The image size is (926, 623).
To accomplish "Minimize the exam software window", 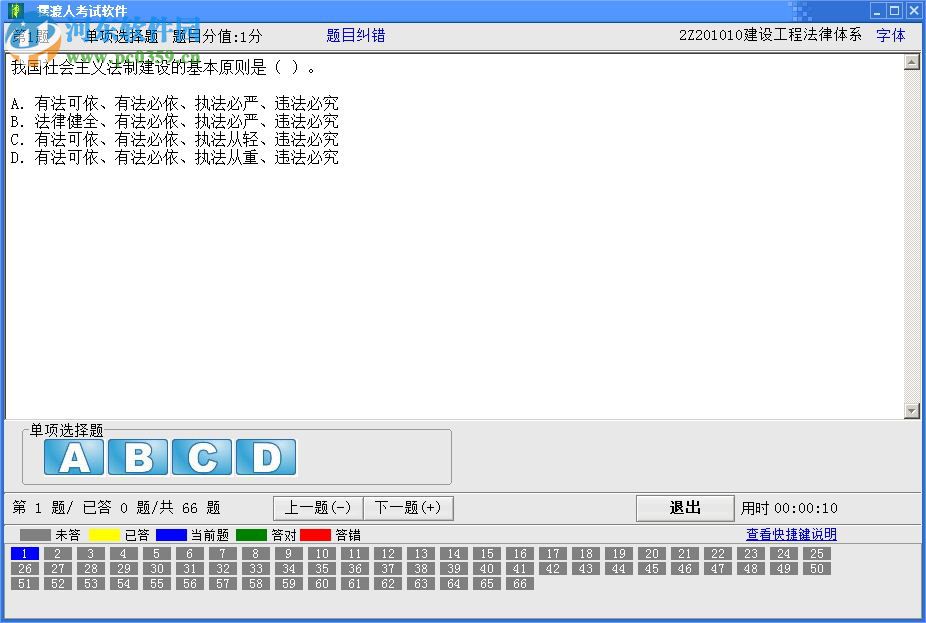I will click(x=877, y=11).
